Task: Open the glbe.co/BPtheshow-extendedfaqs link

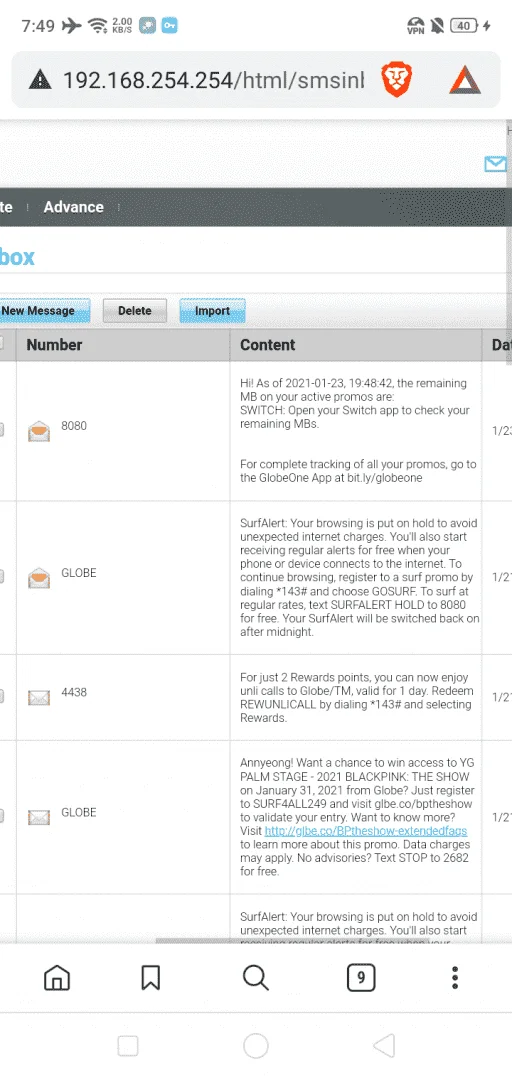Action: (366, 831)
